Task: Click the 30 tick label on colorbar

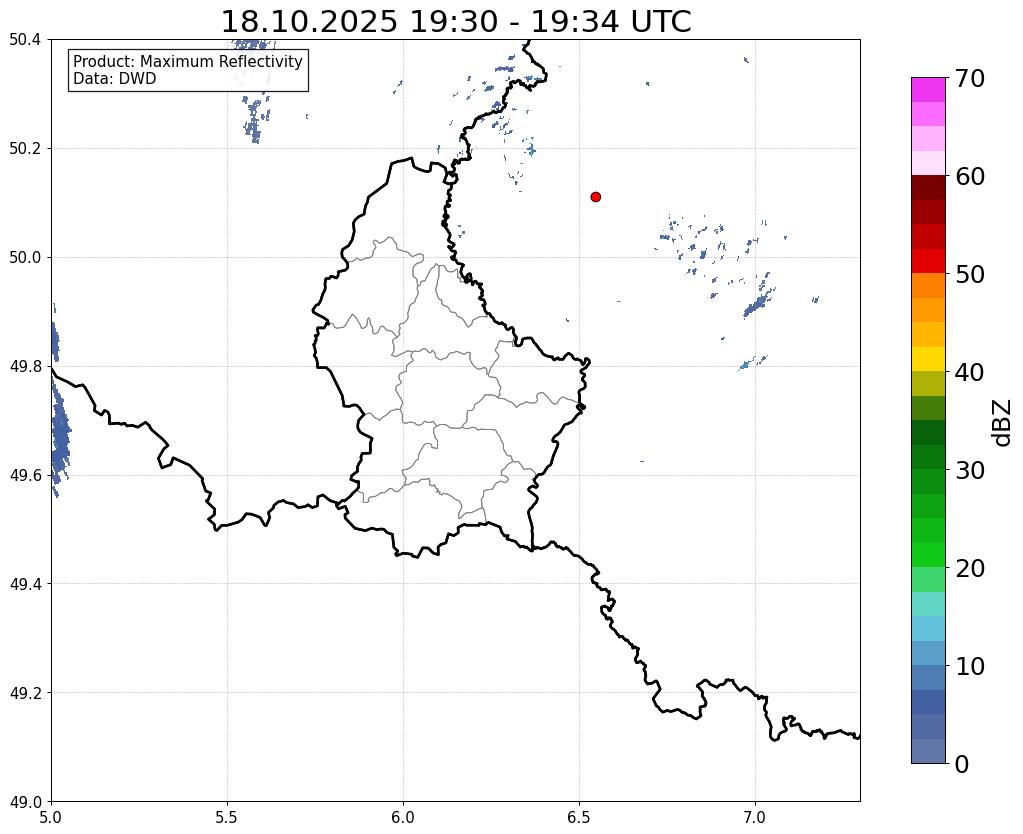Action: [970, 469]
